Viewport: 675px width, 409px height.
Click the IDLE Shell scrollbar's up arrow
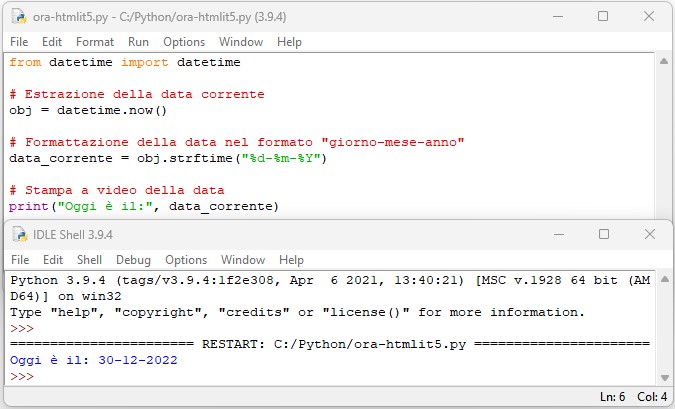point(664,280)
